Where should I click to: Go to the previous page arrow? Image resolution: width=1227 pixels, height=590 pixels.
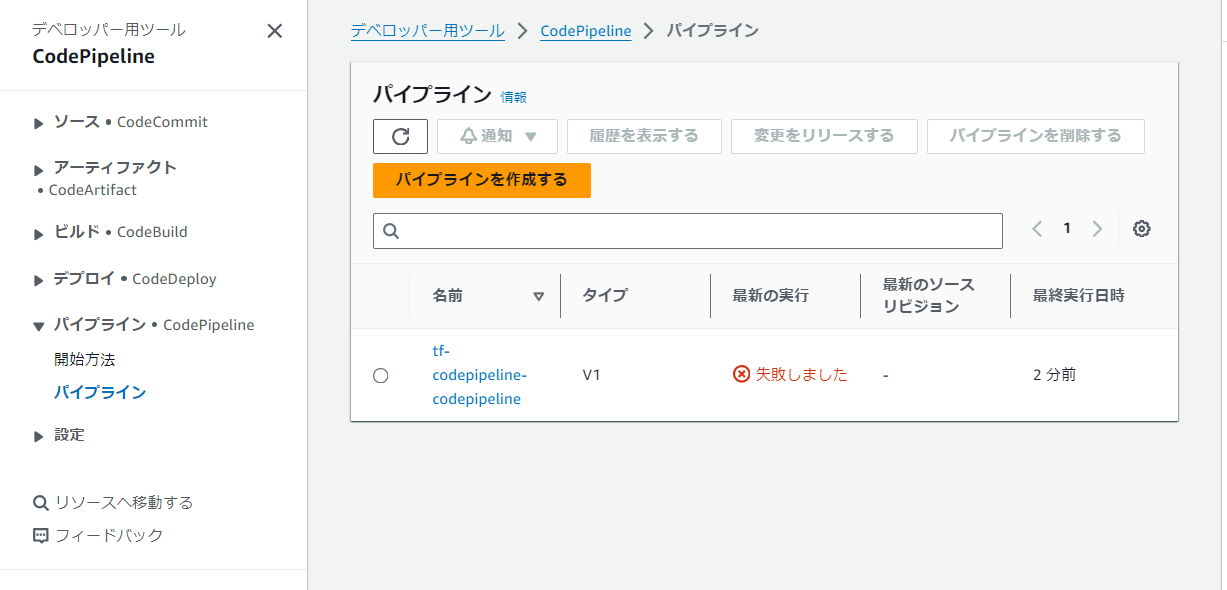click(x=1037, y=229)
